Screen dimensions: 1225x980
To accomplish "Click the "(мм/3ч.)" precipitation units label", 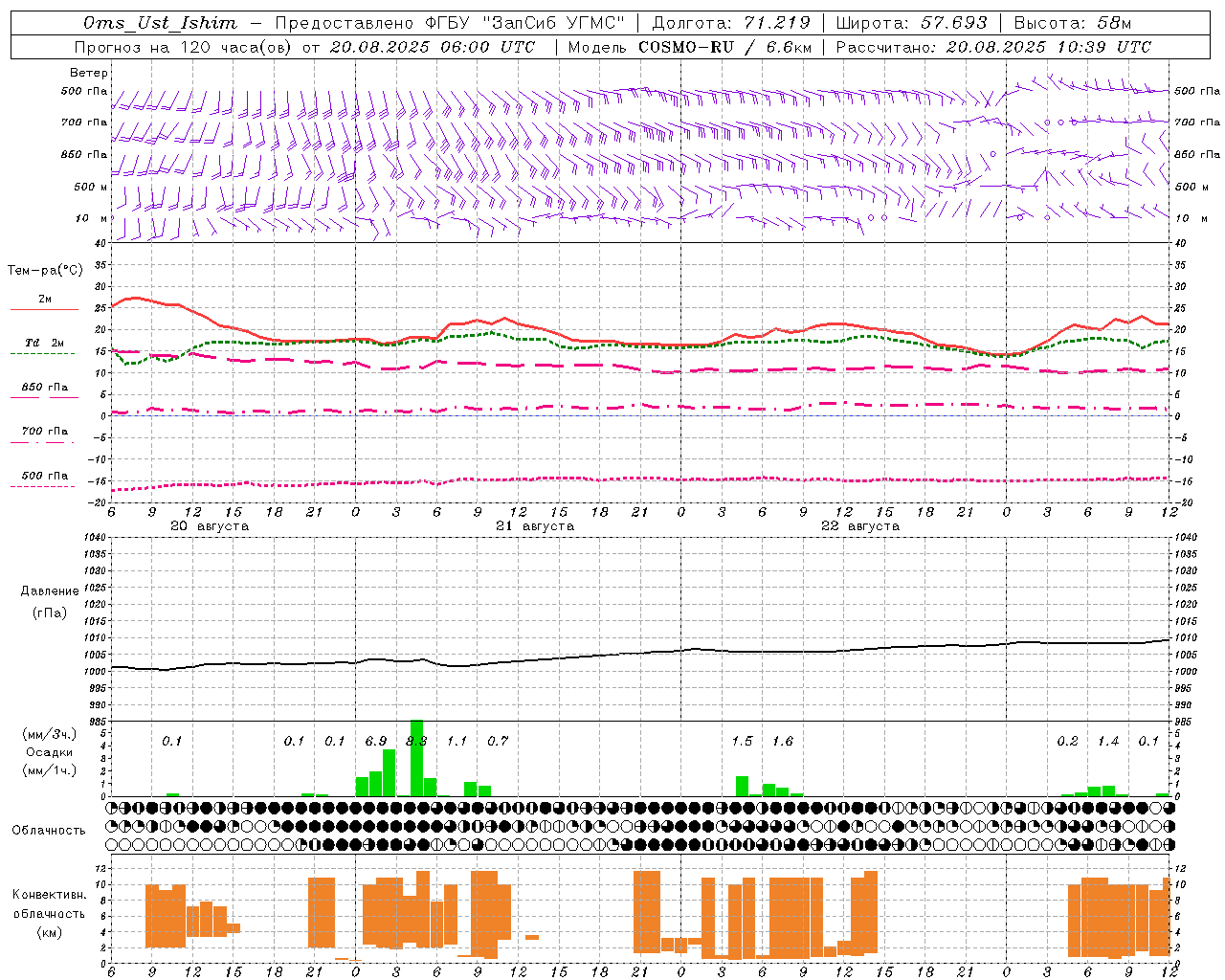I will point(50,735).
